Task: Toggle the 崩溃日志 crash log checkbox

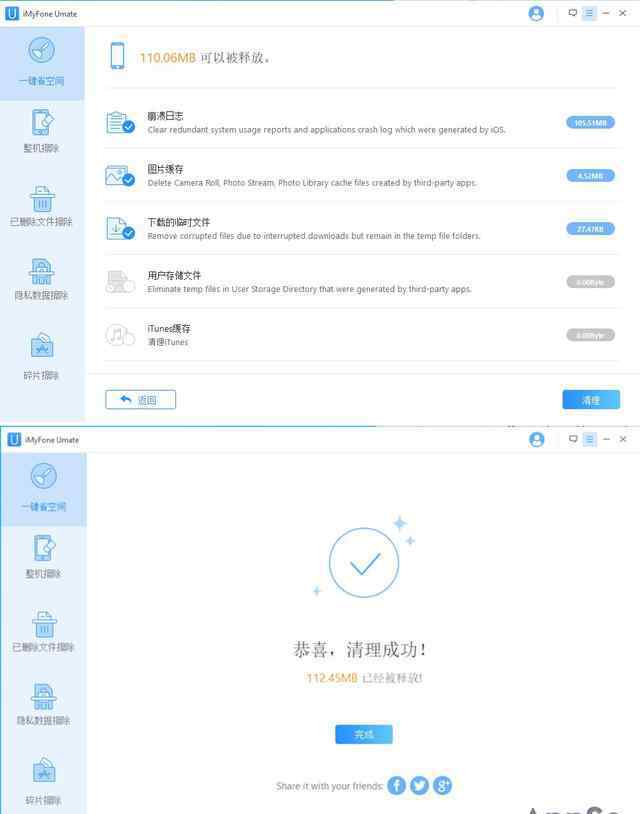Action: click(x=128, y=127)
